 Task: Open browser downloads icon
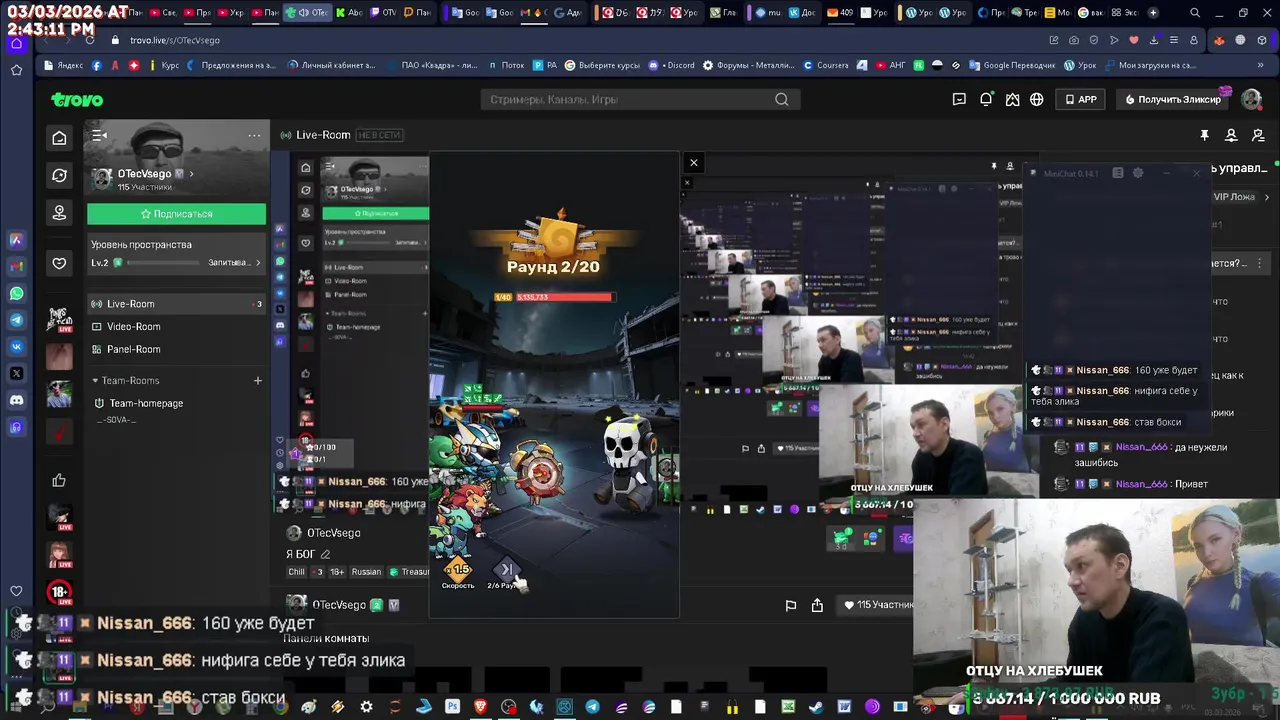point(1155,40)
